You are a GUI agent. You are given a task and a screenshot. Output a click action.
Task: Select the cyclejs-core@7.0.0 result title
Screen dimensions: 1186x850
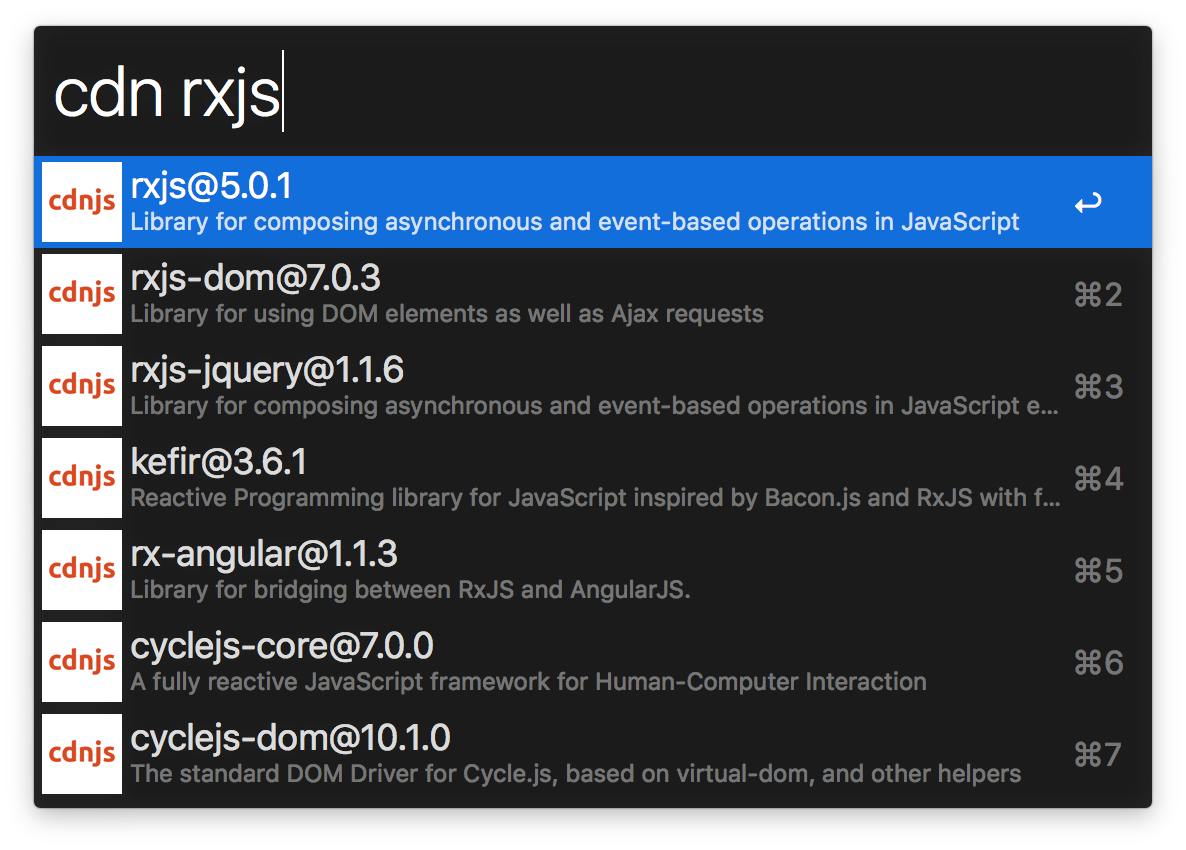click(282, 647)
